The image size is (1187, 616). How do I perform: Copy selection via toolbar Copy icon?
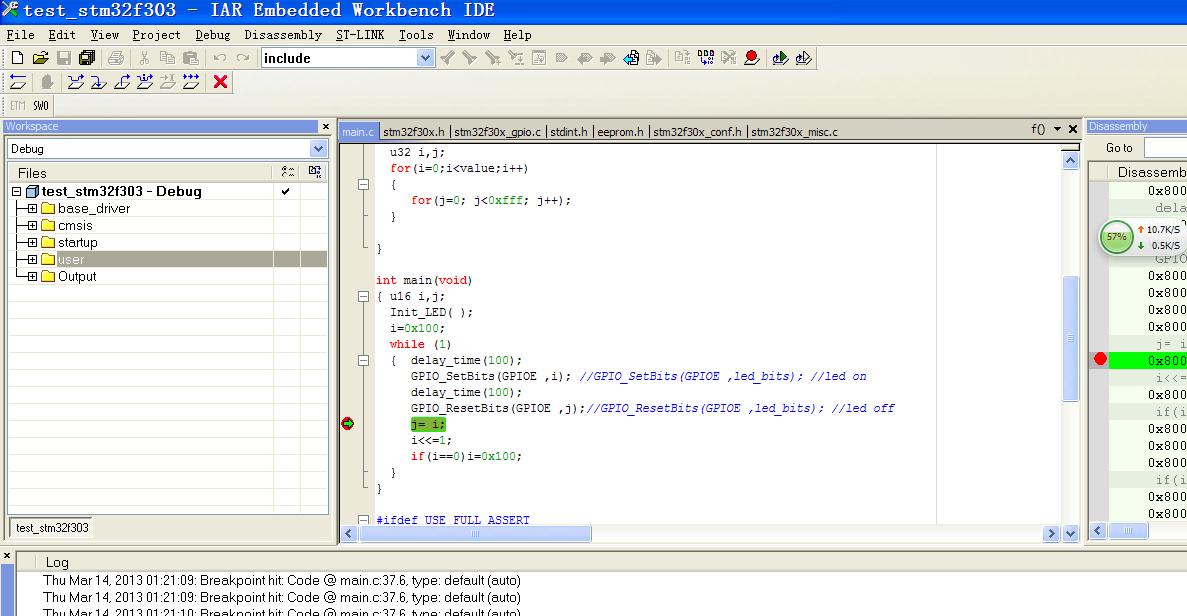point(167,58)
